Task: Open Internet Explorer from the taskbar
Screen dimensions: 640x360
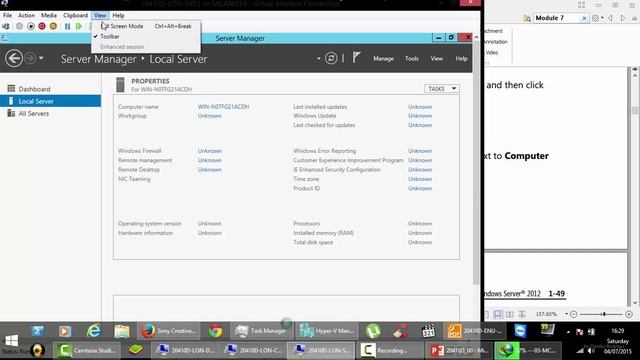Action: tap(93, 331)
